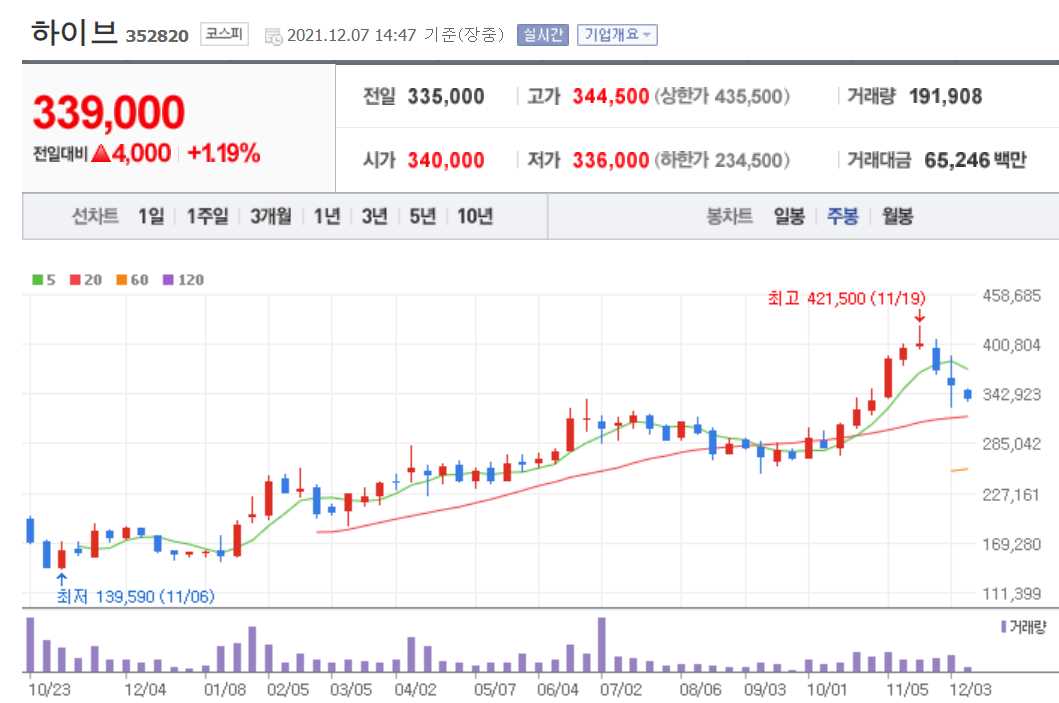This screenshot has height=703, width=1059.
Task: Click the 거래량 legend in volume chart
Action: 1024,627
